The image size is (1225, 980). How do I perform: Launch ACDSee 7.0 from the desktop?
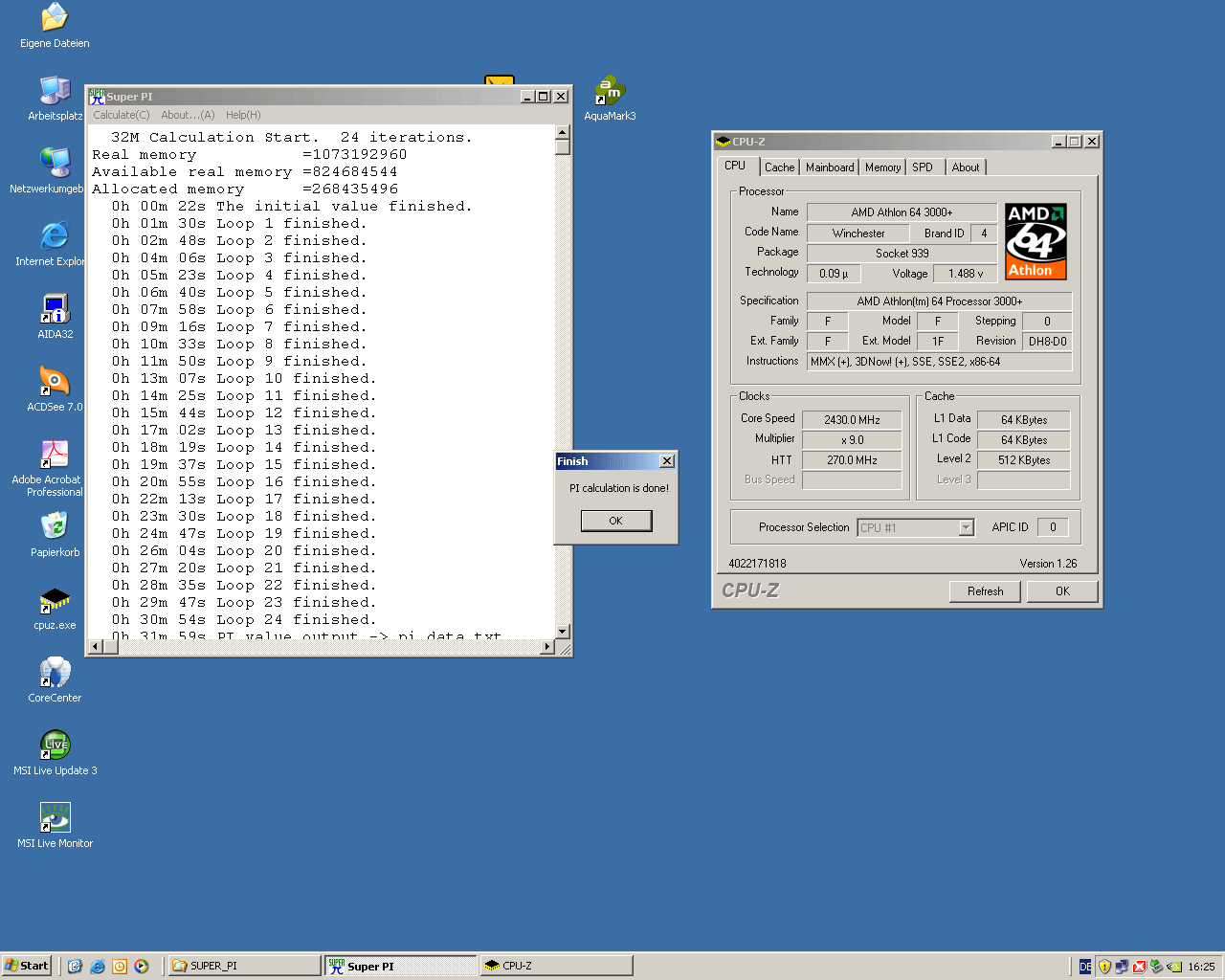tap(55, 390)
